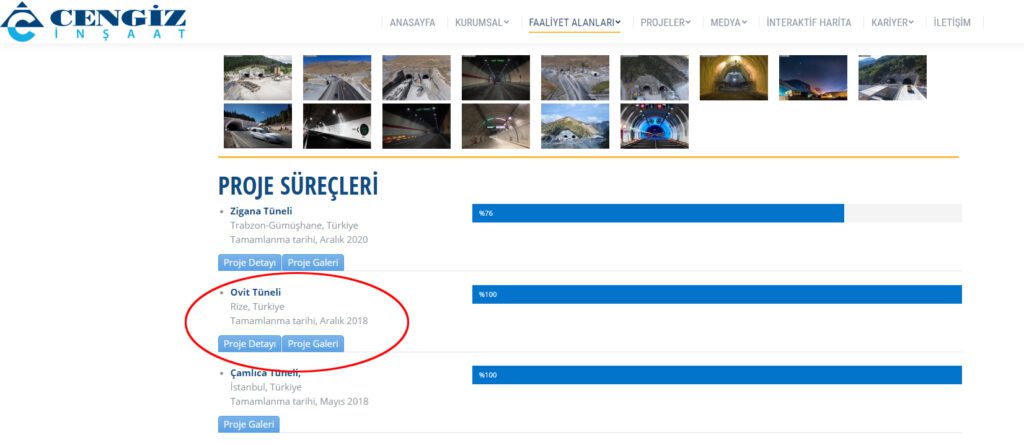1024x445 pixels.
Task: Open the first thumbnail in the top row
Action: pos(257,77)
